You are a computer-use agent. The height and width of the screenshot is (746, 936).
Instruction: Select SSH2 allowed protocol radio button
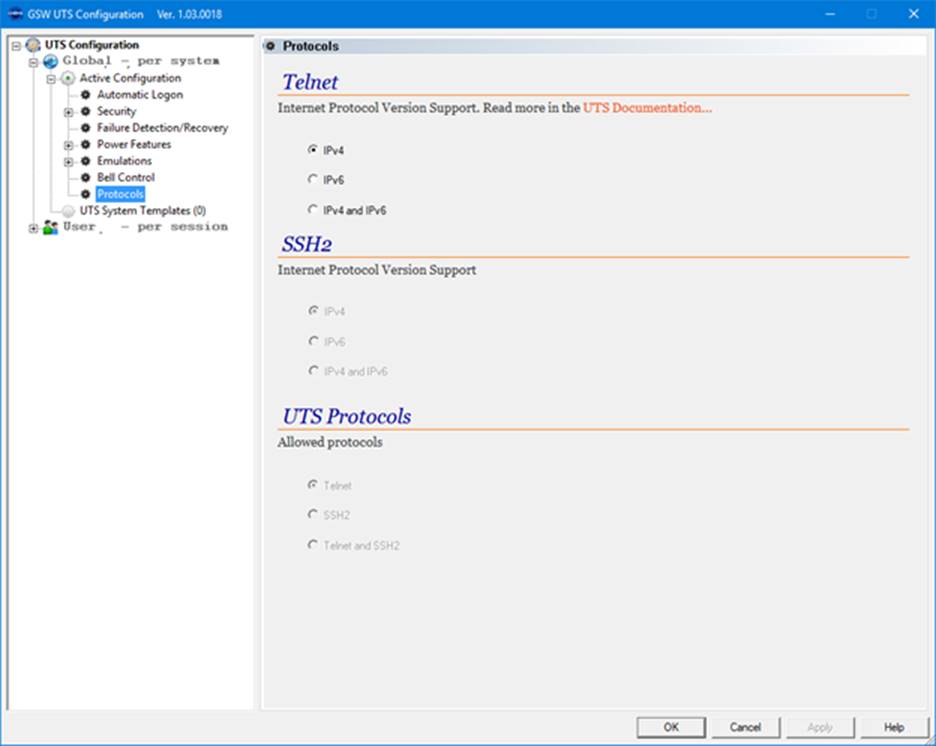pos(312,514)
